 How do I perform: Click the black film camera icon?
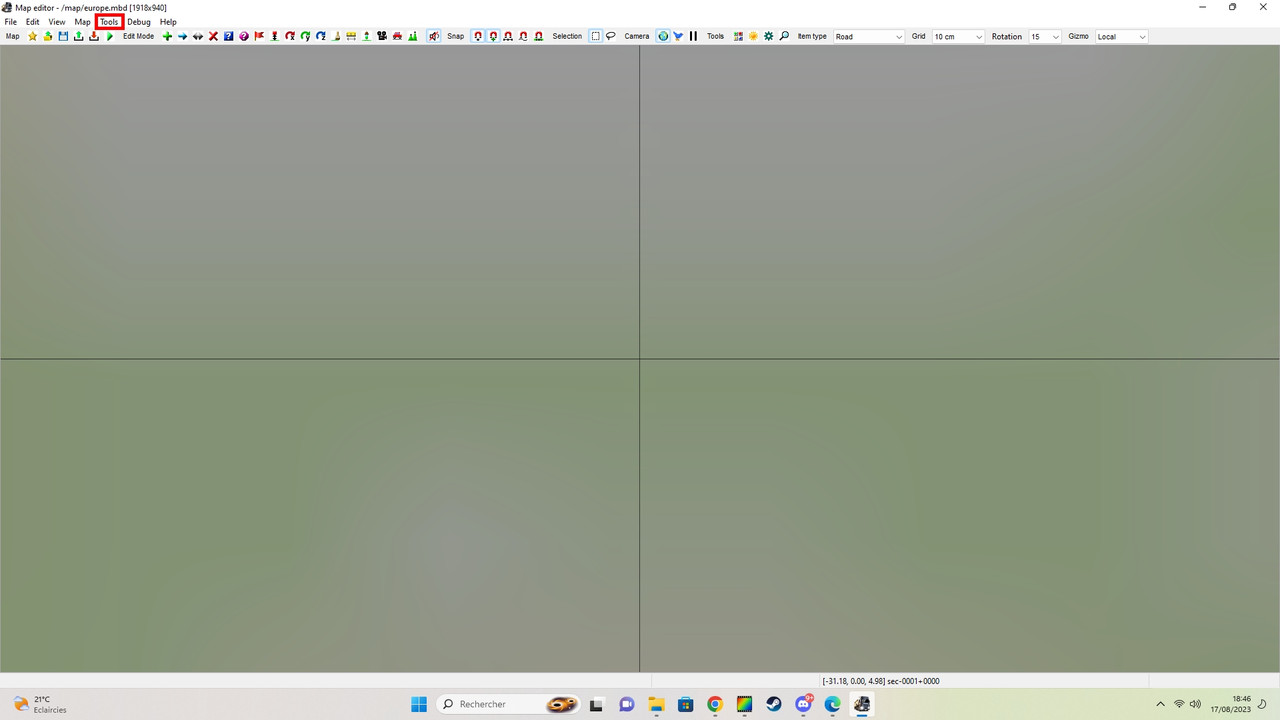coord(382,36)
